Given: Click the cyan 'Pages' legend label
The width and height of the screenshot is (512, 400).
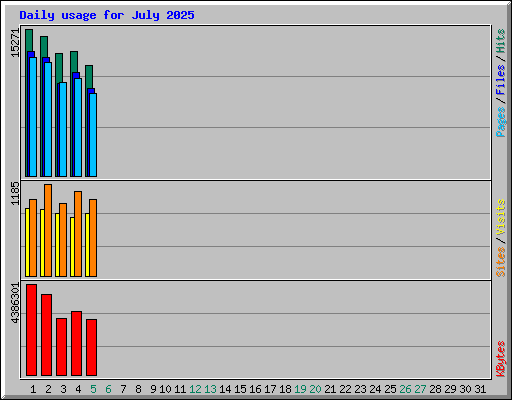Looking at the screenshot, I should pos(500,122).
